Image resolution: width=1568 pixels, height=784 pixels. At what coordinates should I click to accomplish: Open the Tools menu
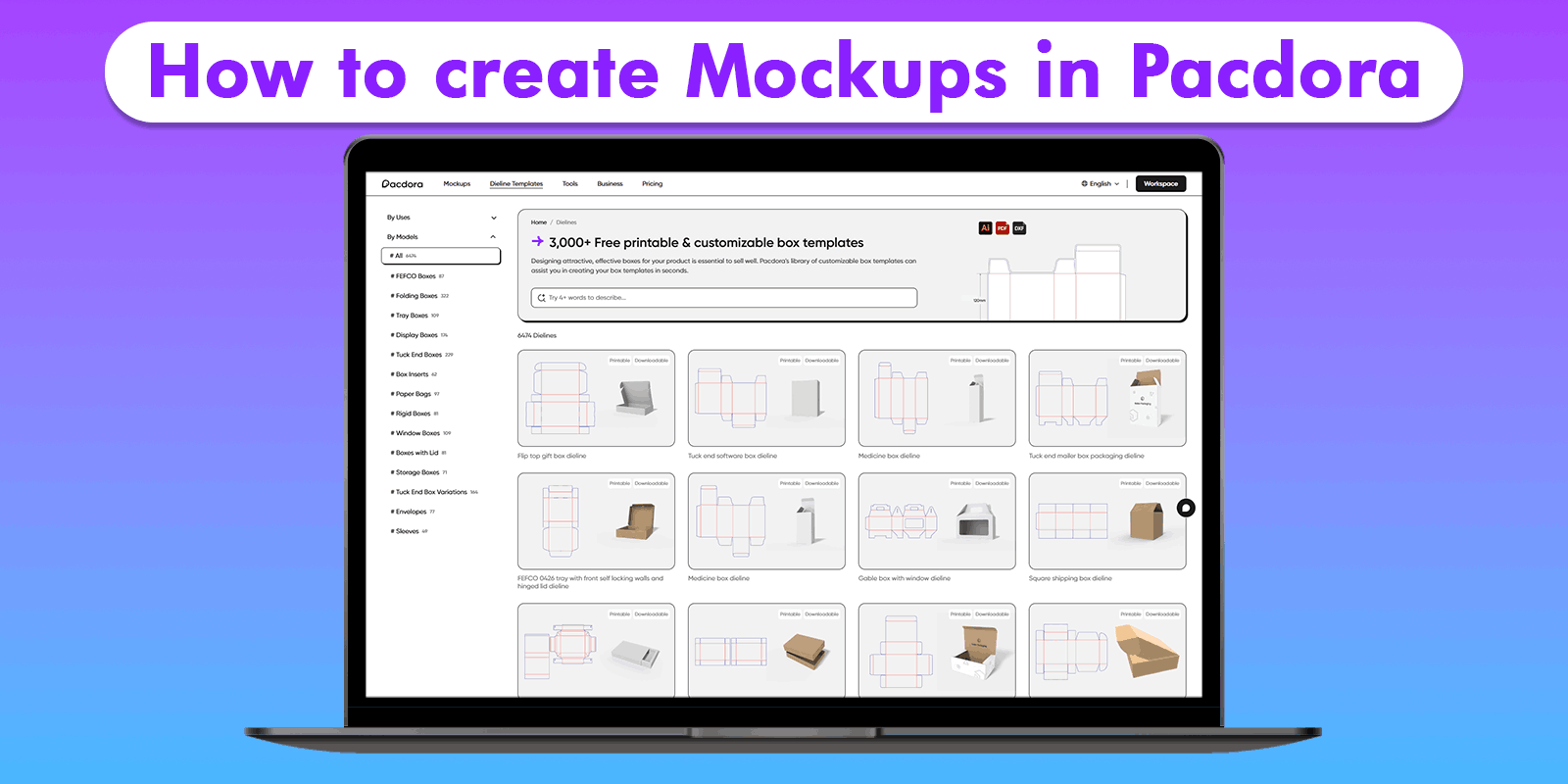570,184
